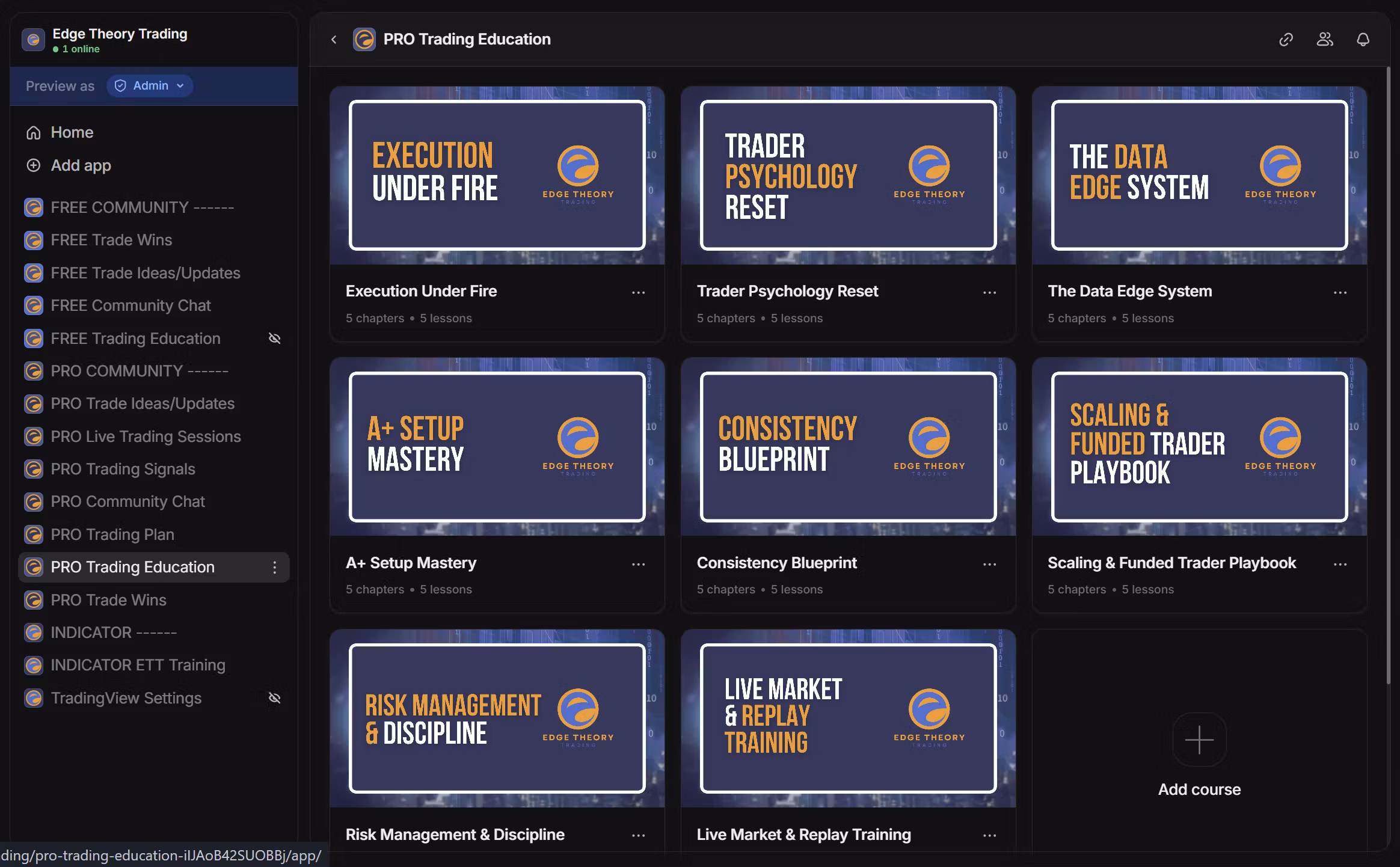Open the members icon in header
1400x867 pixels.
pos(1325,40)
